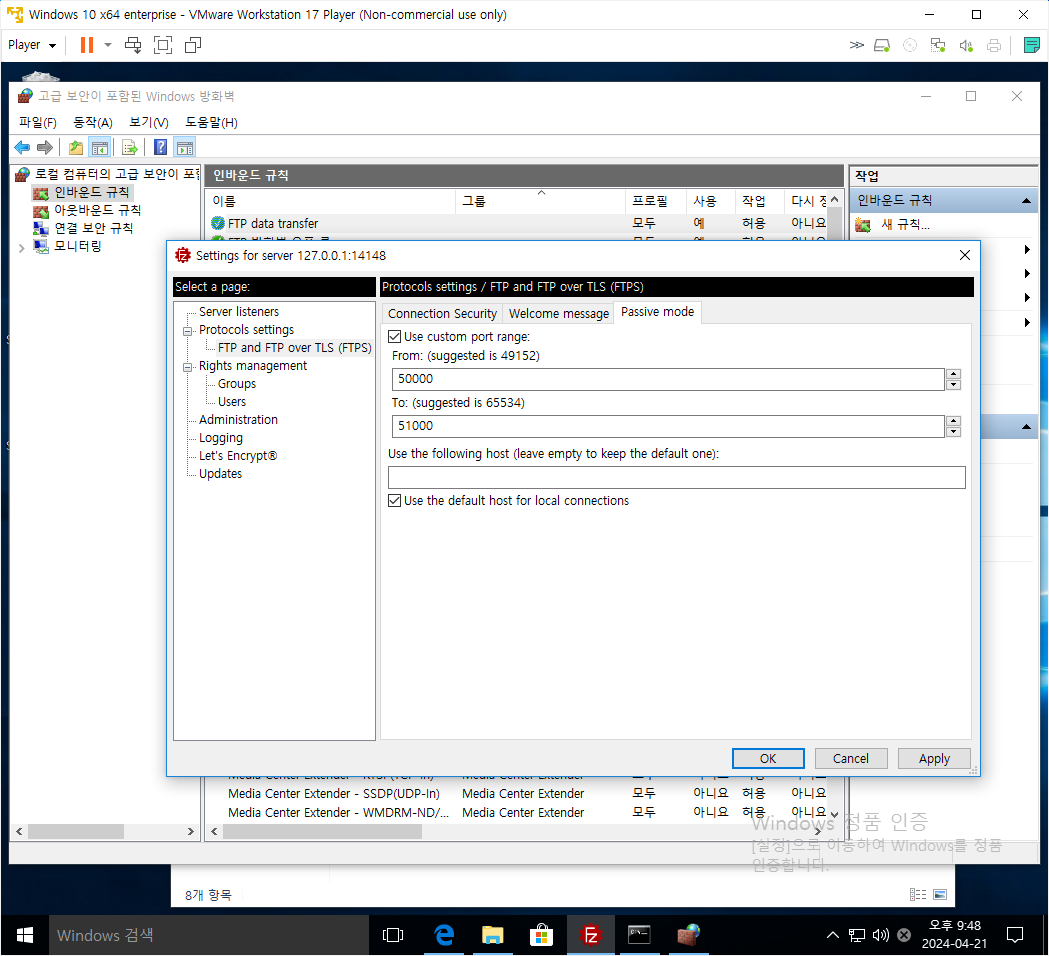Open the VMware power options dropdown arrow
Screen dimensions: 1049x956
pyautogui.click(x=108, y=45)
